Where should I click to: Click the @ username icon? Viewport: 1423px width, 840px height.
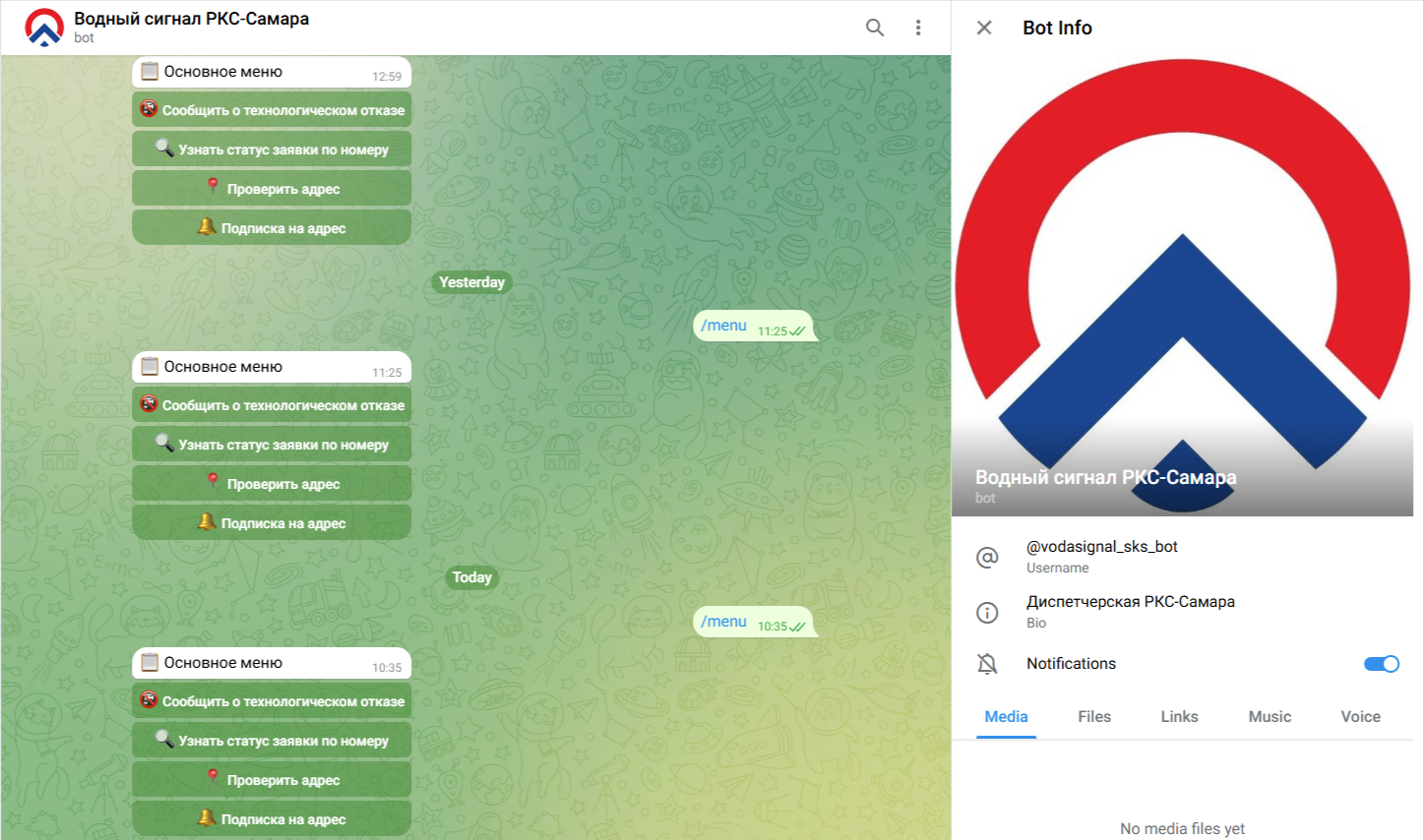[x=987, y=557]
